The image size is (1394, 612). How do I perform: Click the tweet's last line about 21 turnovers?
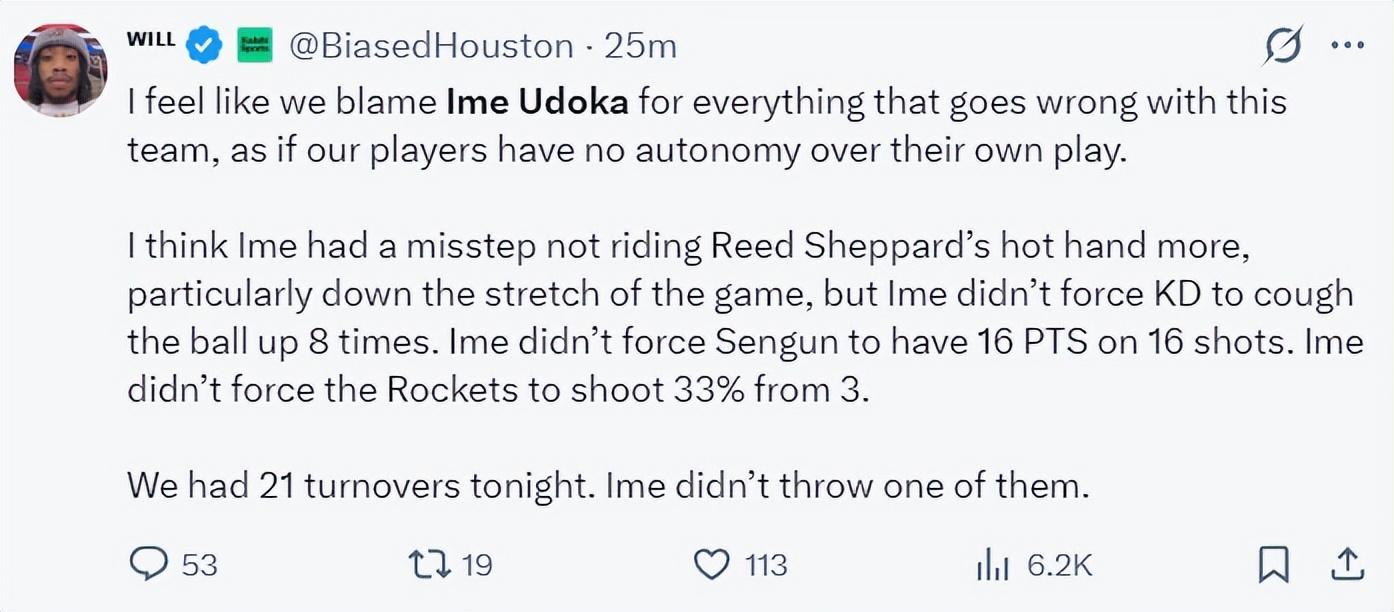[x=606, y=486]
